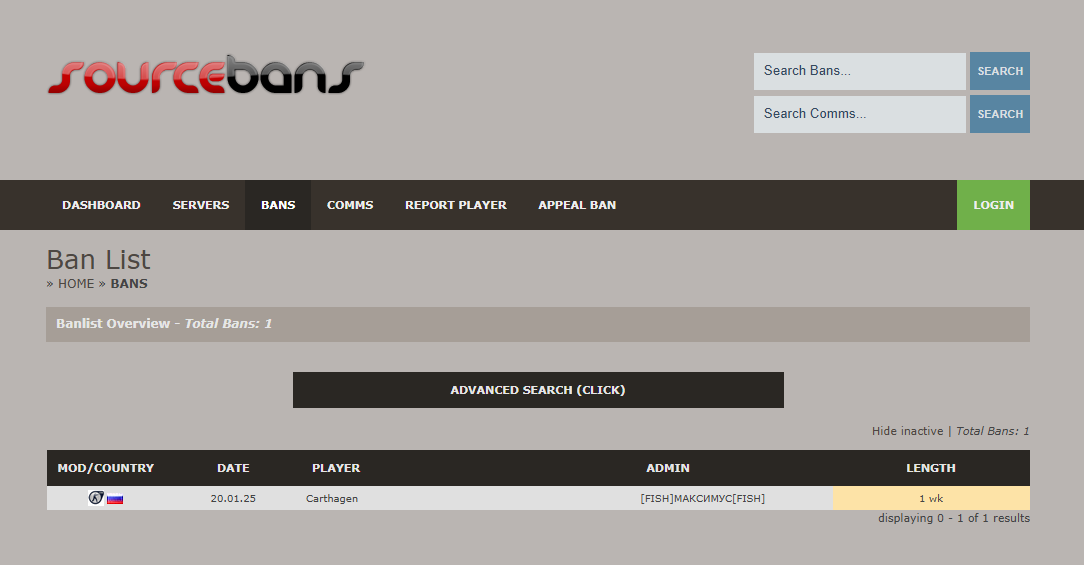Click the SourceBans logo
Viewport: 1084px width, 565px height.
[205, 76]
